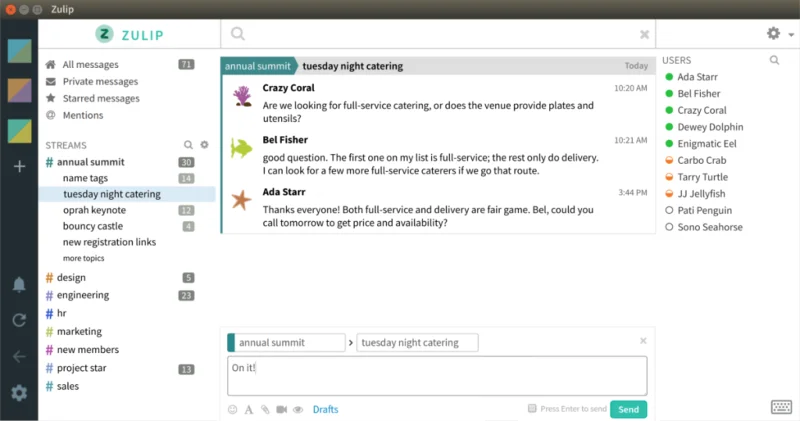Go to Starred messages

pyautogui.click(x=101, y=98)
